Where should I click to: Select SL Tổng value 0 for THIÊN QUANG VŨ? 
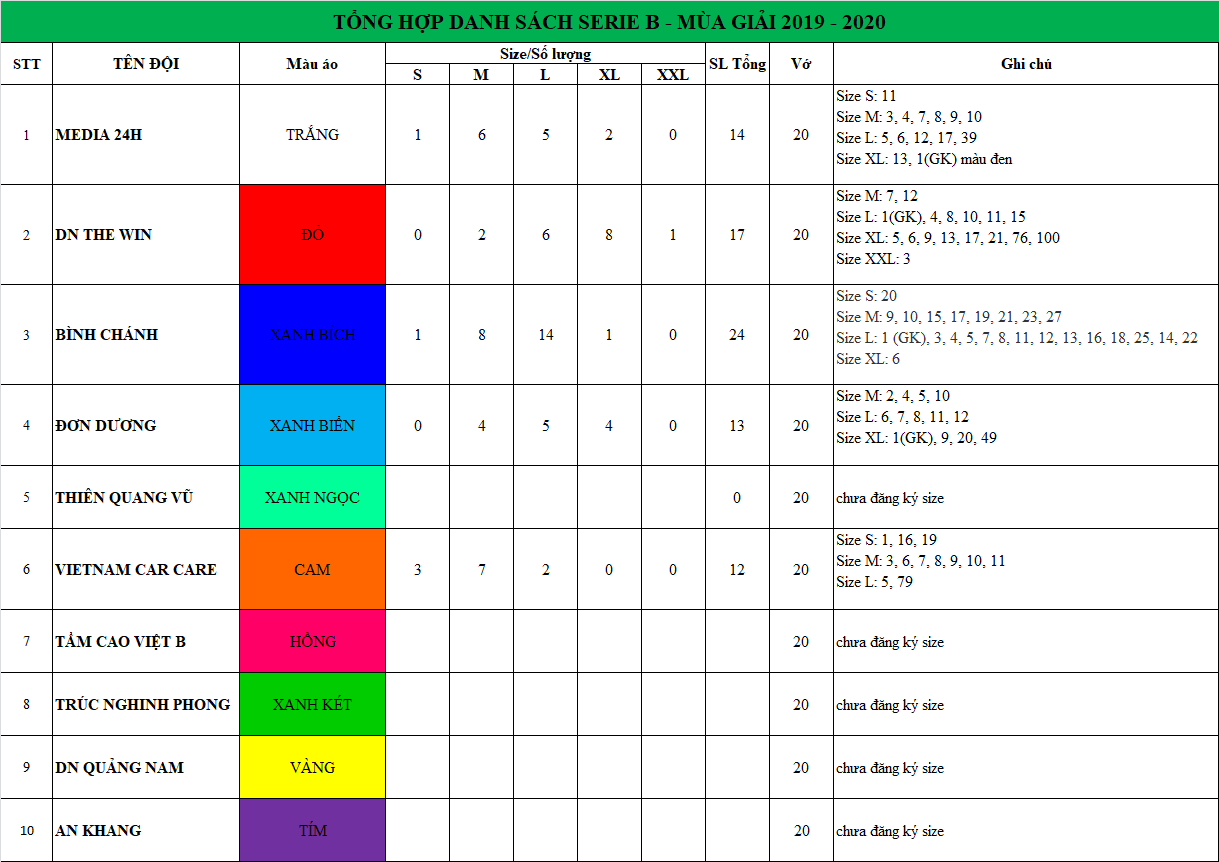coord(737,498)
